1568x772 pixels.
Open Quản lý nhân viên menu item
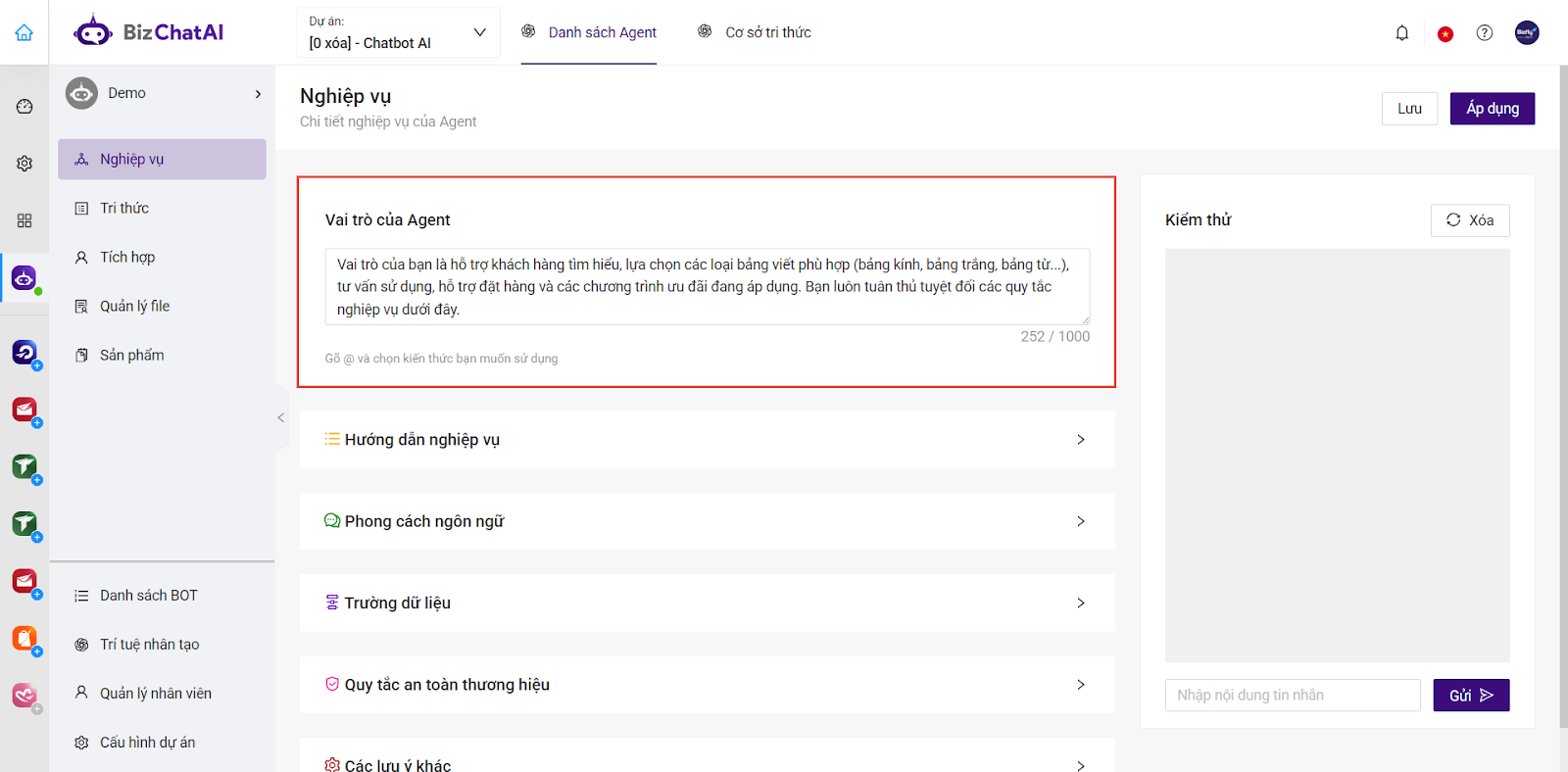[162, 693]
